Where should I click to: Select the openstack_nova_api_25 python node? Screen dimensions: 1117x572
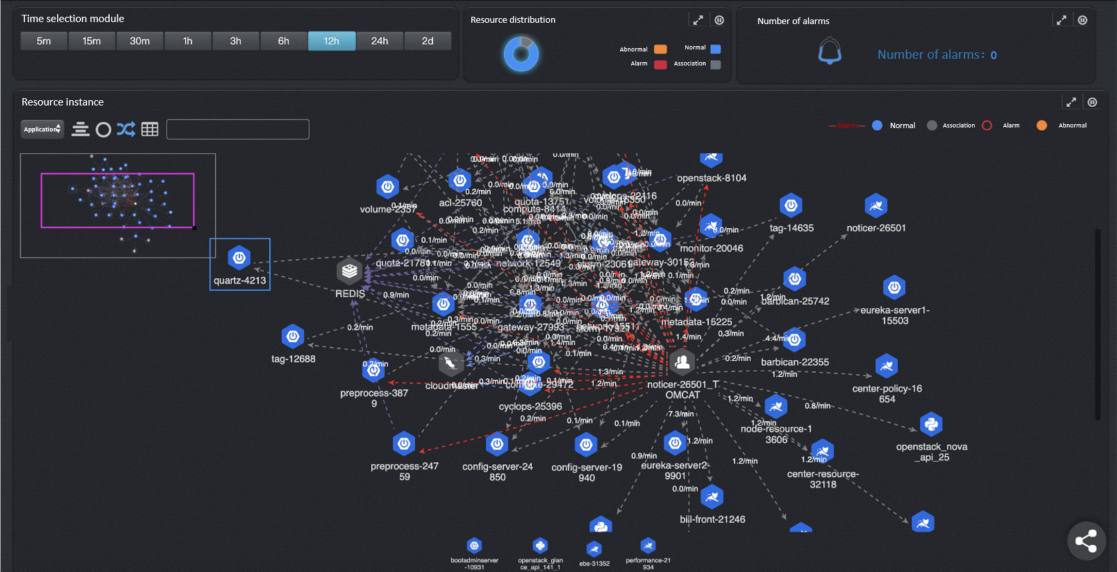tap(930, 424)
